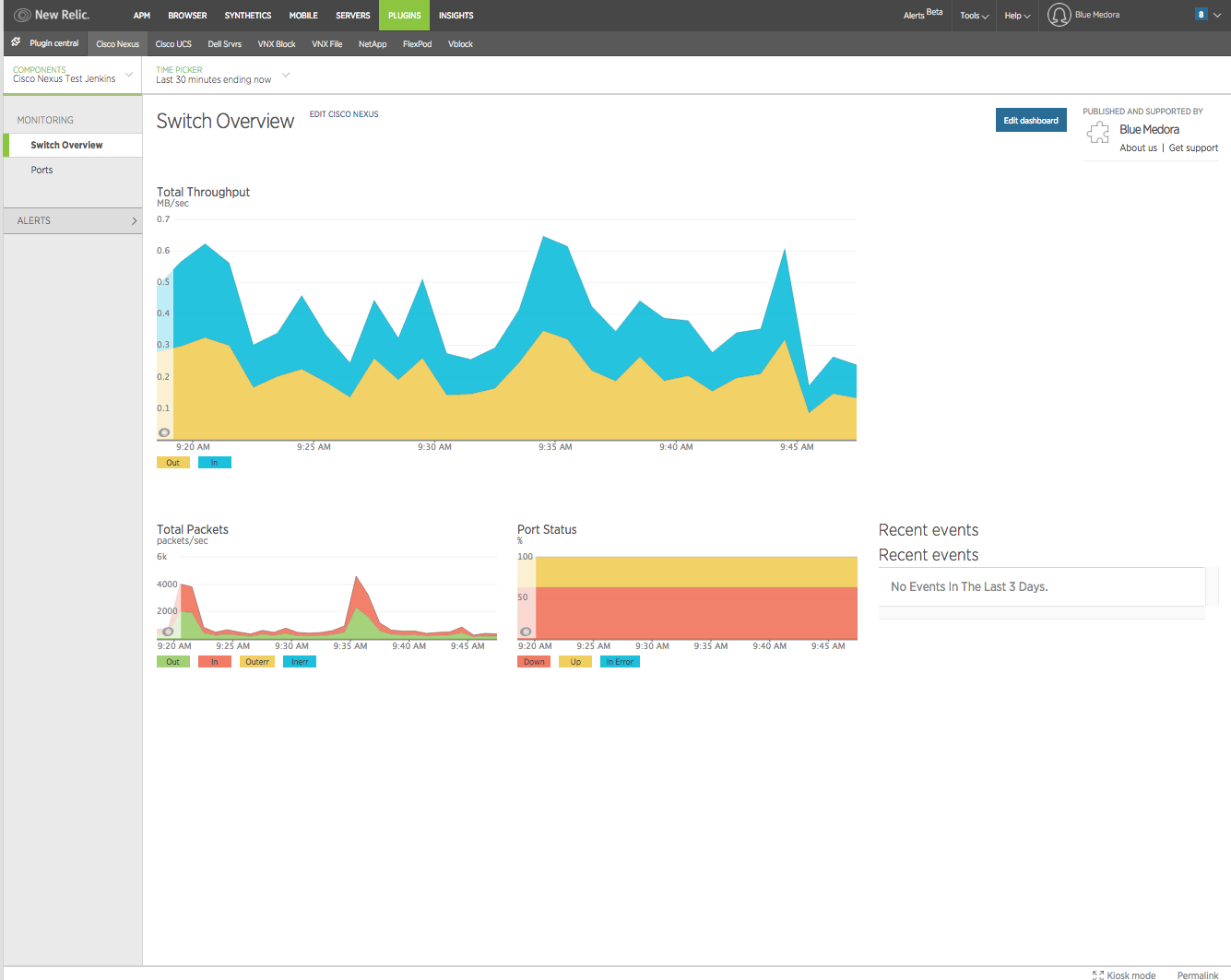Toggle the In Error series in Port Status legend
Viewport: 1231px width, 980px height.
[x=620, y=662]
